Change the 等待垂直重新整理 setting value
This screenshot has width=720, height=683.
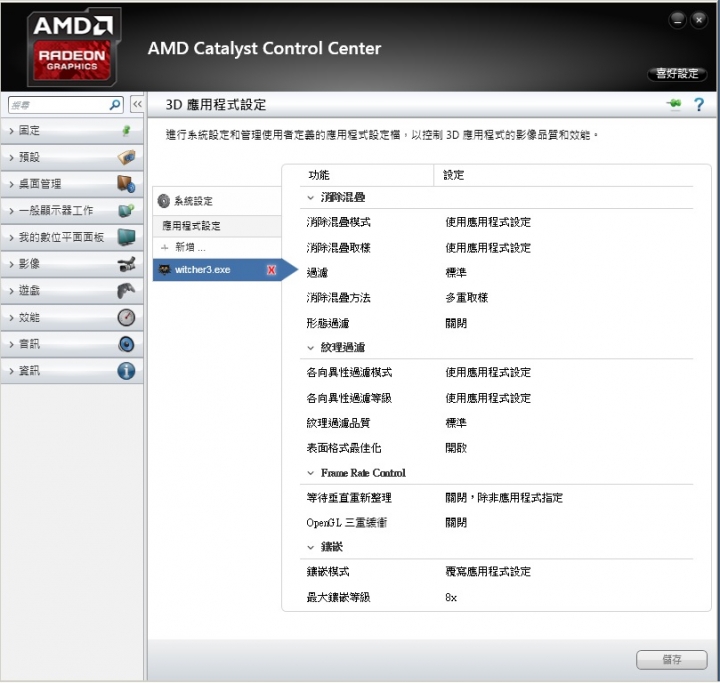[x=504, y=498]
